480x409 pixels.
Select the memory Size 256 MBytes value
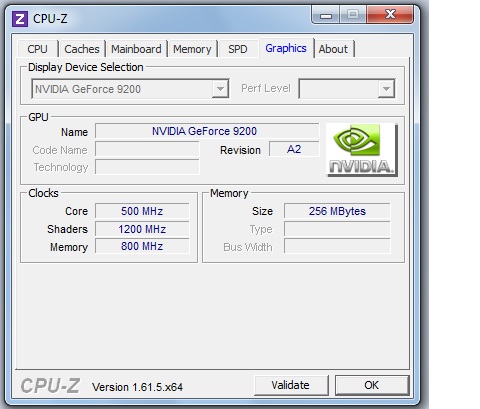337,211
